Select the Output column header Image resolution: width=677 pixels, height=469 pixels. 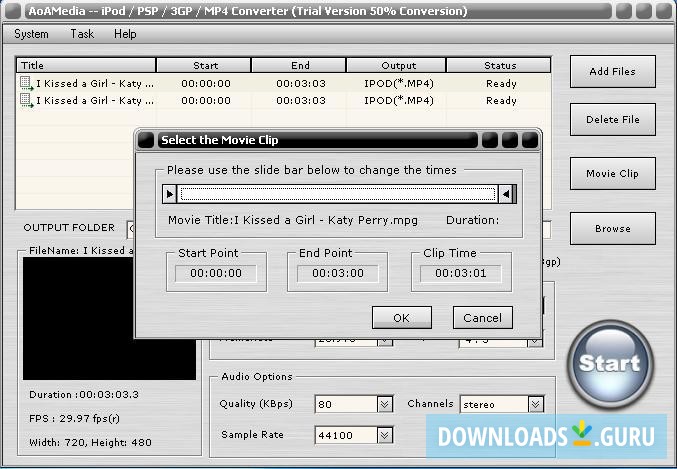396,65
